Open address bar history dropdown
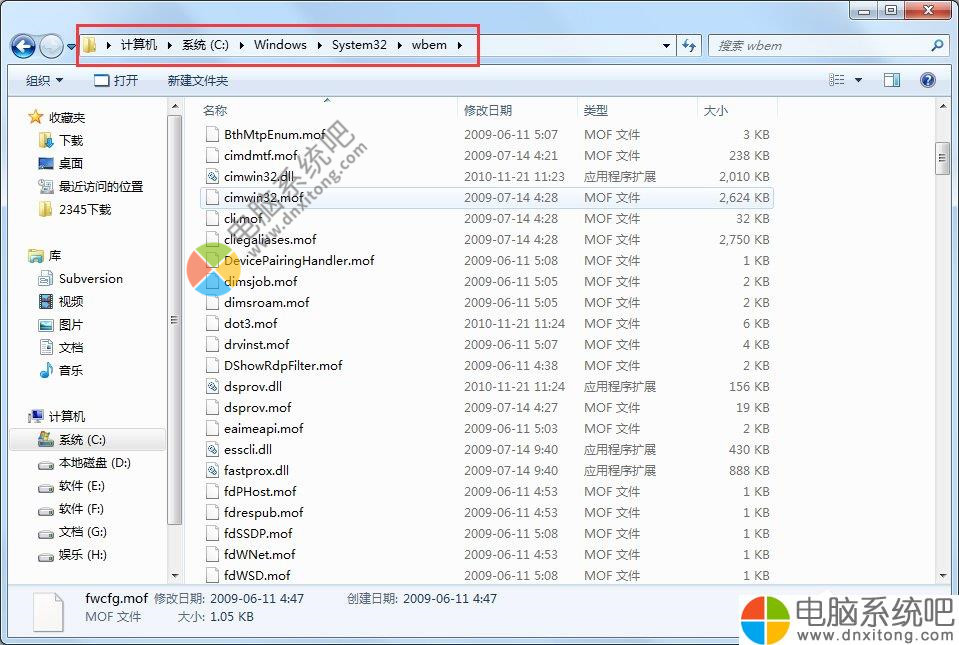Image resolution: width=959 pixels, height=645 pixels. (x=666, y=46)
